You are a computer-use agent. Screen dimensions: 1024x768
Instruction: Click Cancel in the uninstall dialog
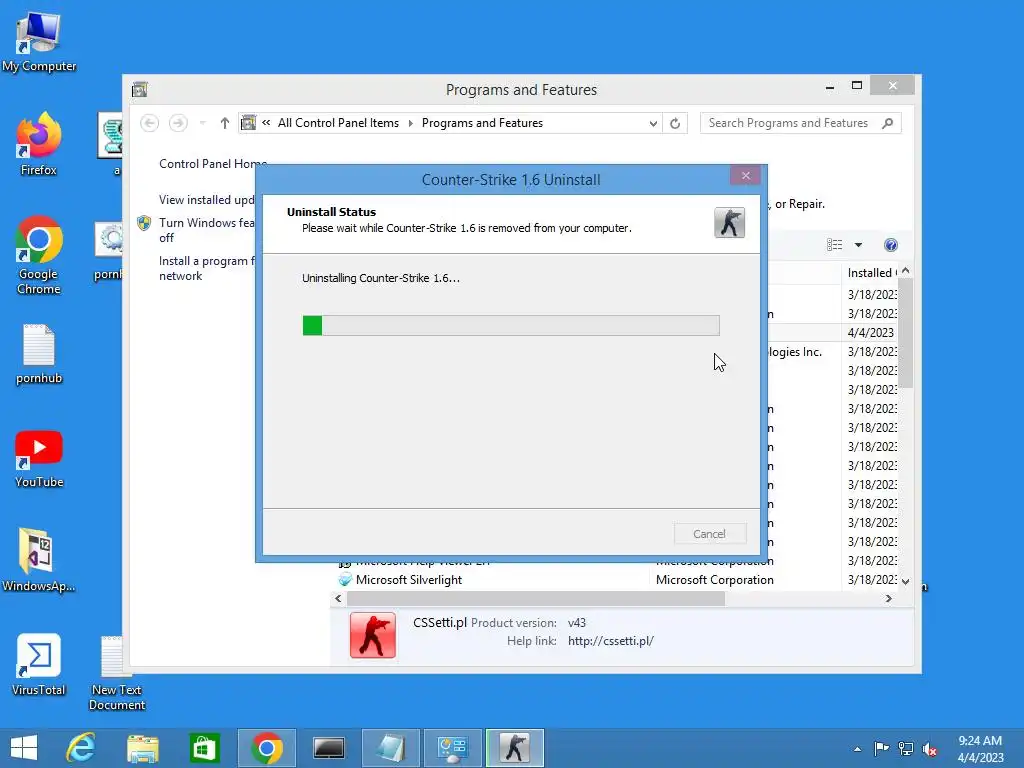point(710,534)
